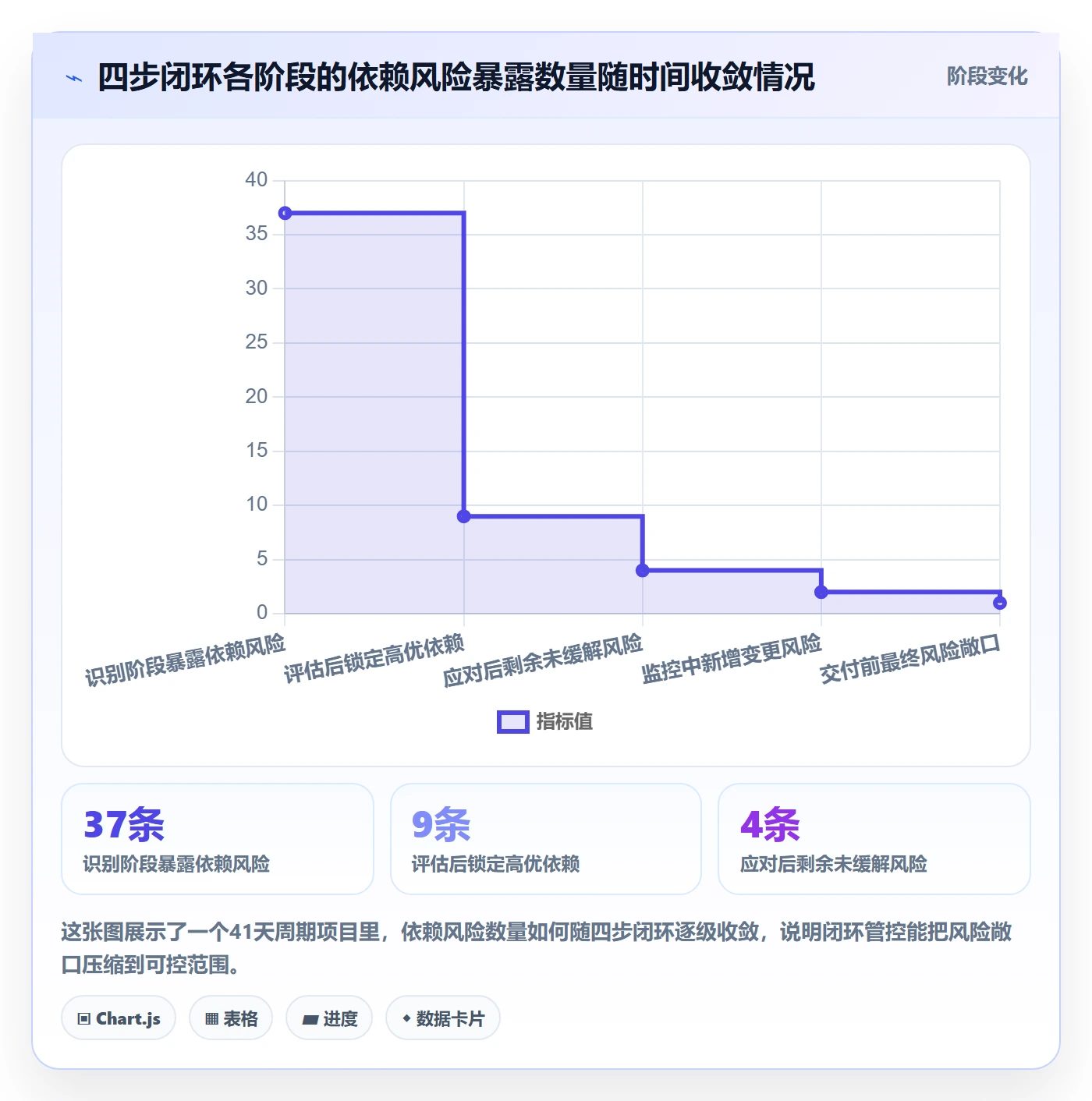Image resolution: width=1092 pixels, height=1101 pixels.
Task: Click the axis label 监控中新增变更风险
Action: point(732,659)
